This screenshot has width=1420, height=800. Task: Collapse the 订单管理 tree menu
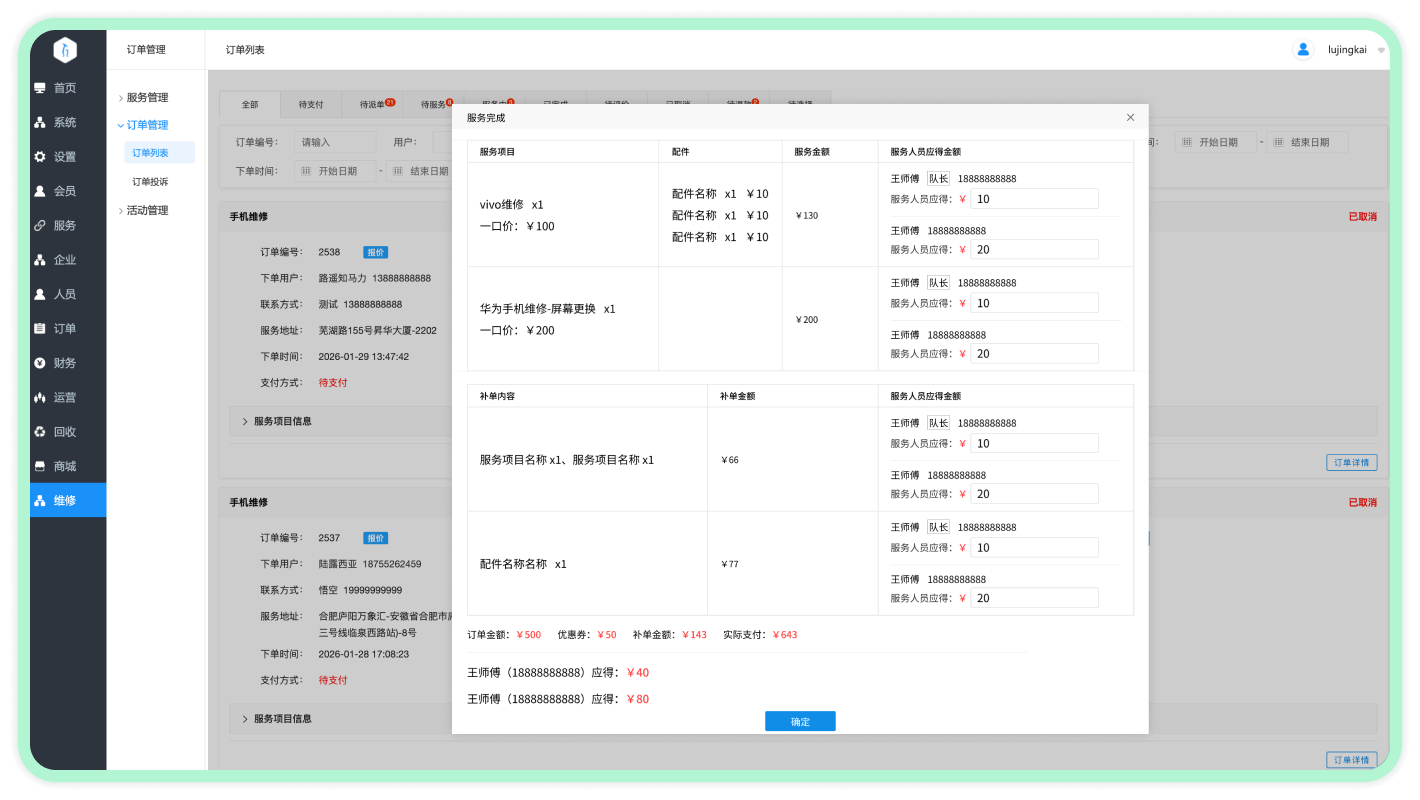[121, 125]
